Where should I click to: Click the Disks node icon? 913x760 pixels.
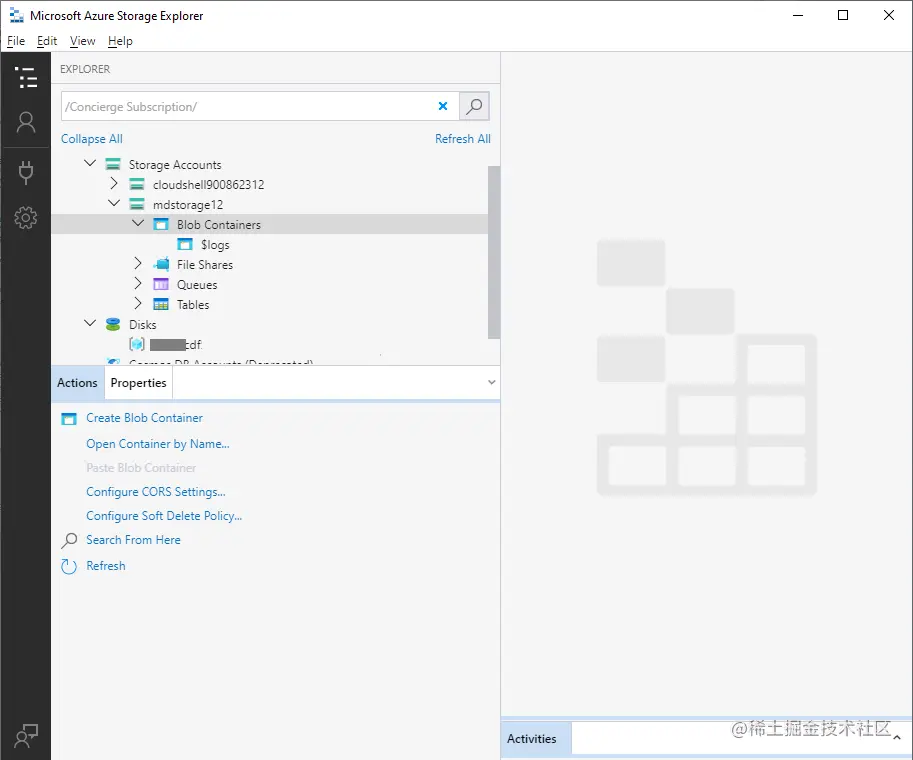pyautogui.click(x=113, y=324)
